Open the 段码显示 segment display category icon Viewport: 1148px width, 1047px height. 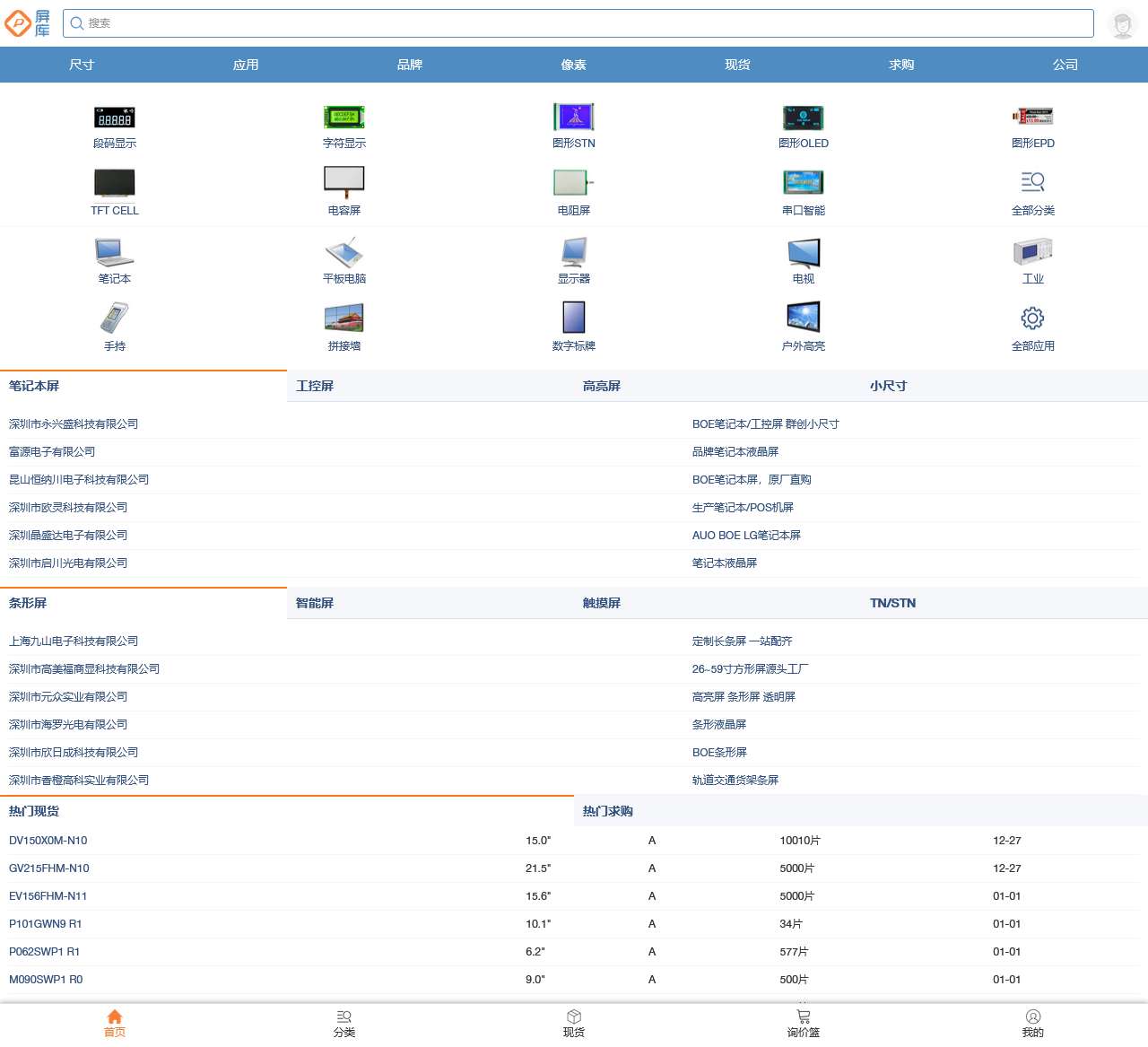[x=115, y=118]
